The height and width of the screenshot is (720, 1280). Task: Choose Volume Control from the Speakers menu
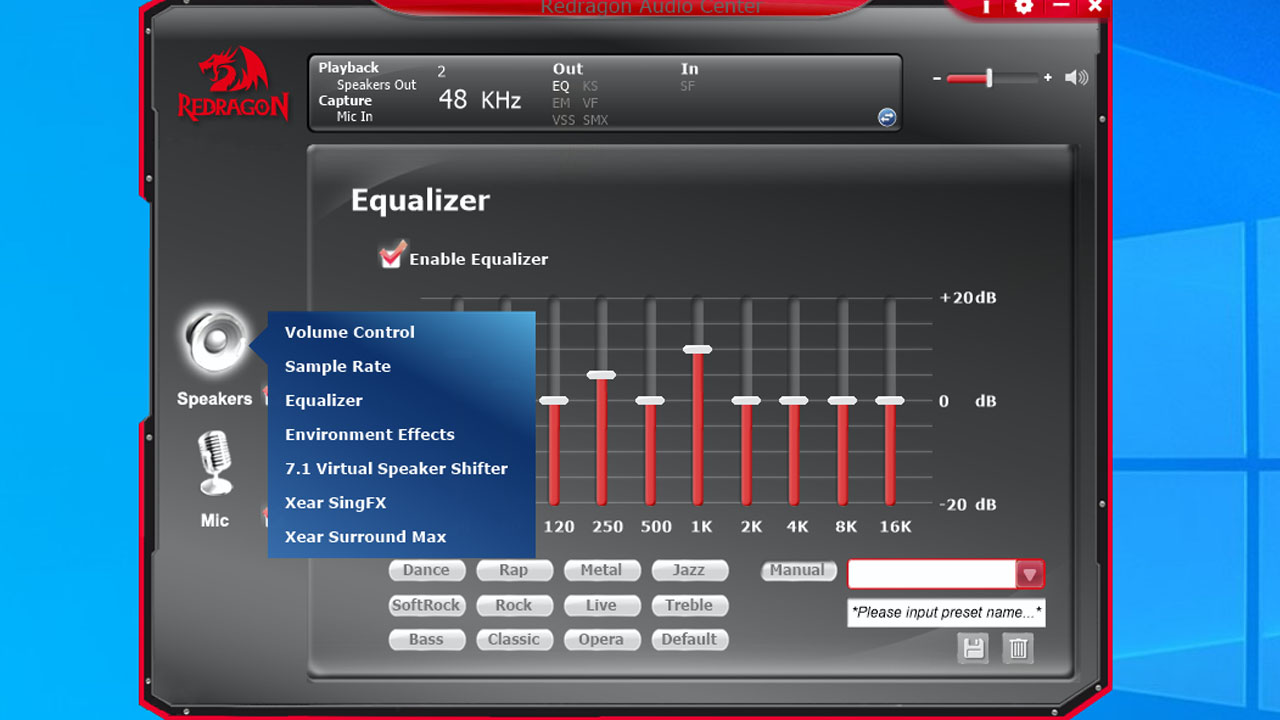click(x=350, y=332)
